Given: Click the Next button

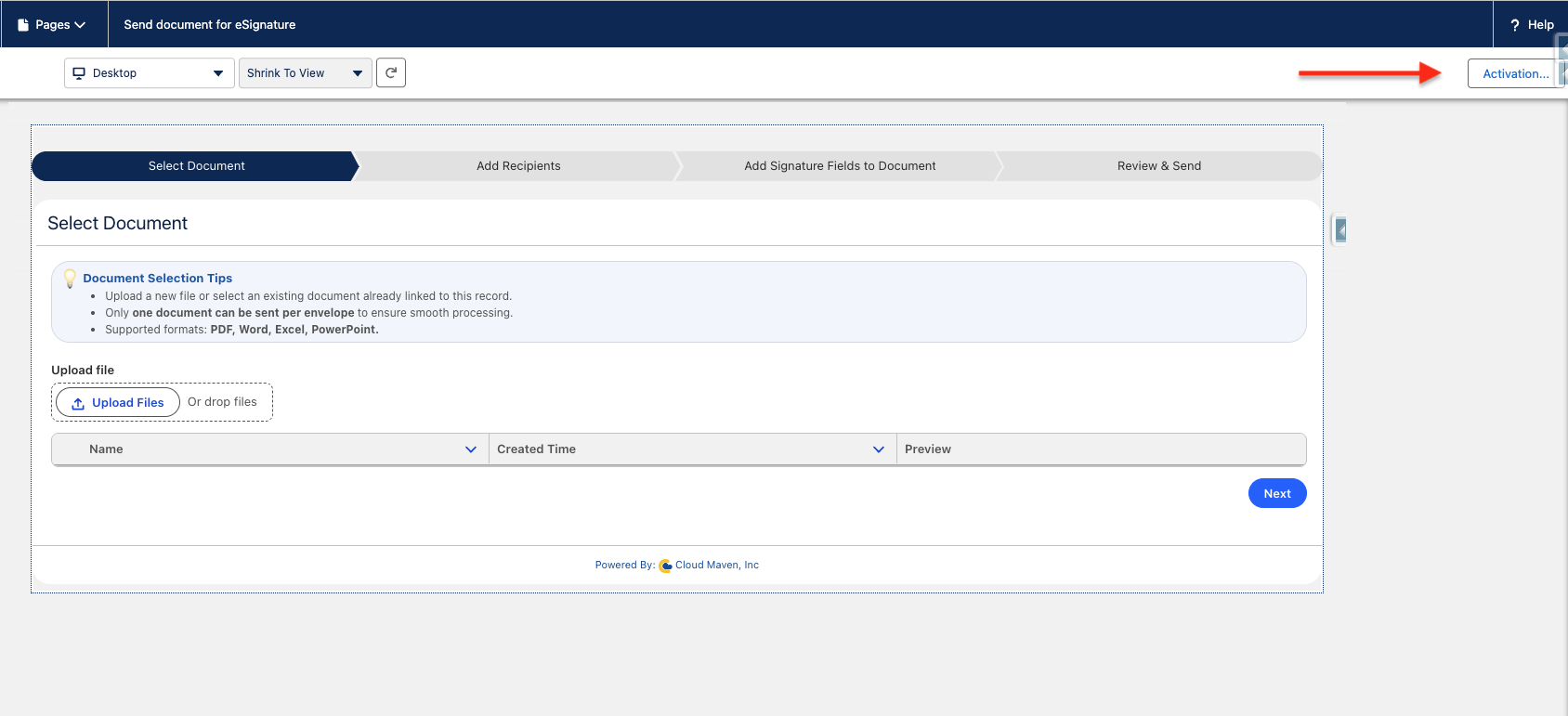Looking at the screenshot, I should (1277, 493).
